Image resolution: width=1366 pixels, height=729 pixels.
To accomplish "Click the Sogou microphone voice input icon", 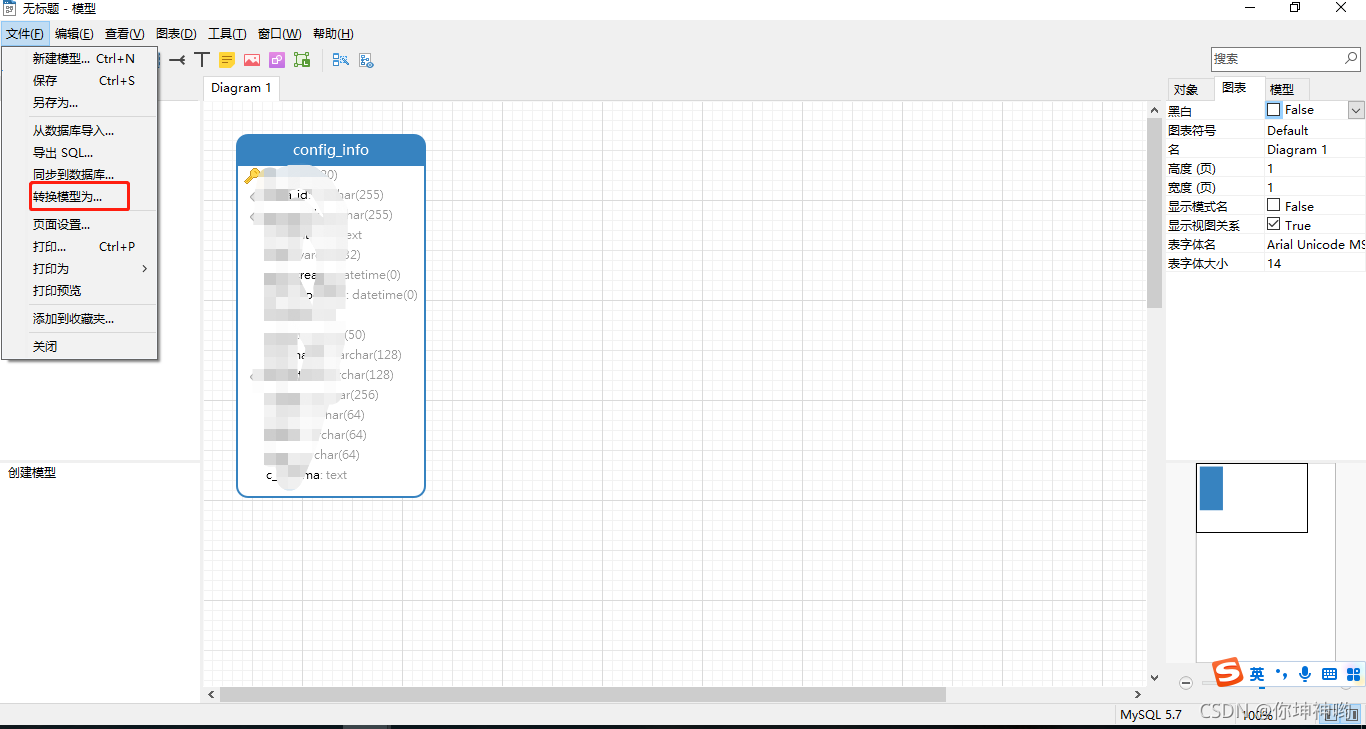I will pos(1305,674).
